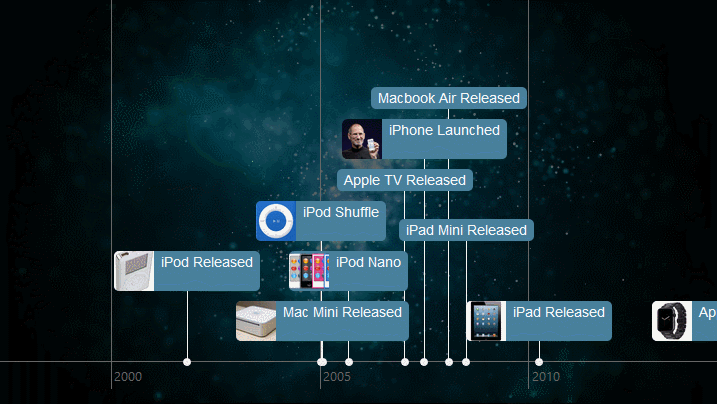Image resolution: width=717 pixels, height=404 pixels.
Task: Click the Steve Jobs iPhone thumbnail
Action: coord(362,139)
